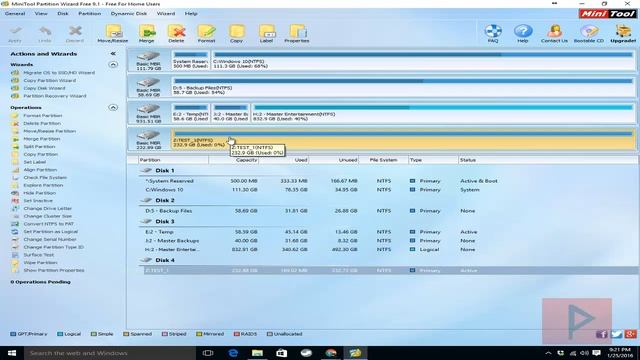
Task: Open the Dynamic Disk menu
Action: point(129,13)
